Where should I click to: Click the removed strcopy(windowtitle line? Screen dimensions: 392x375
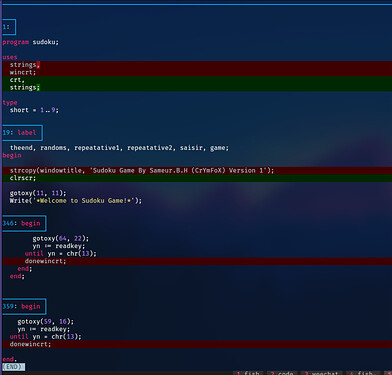(197, 170)
